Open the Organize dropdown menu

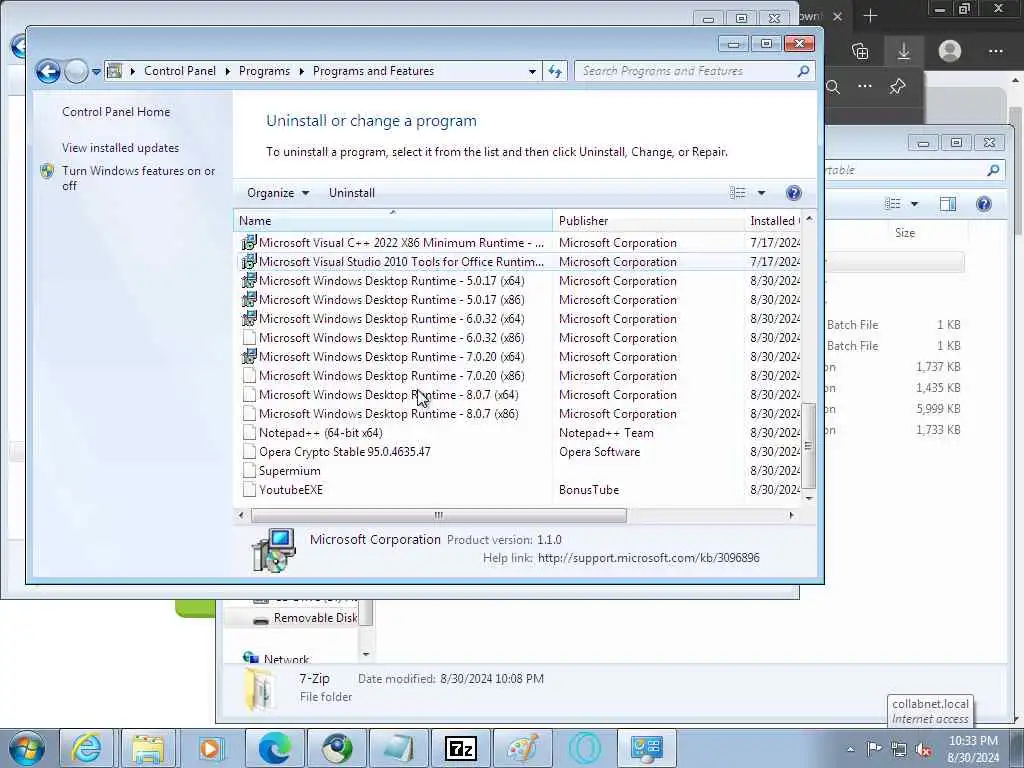(278, 193)
